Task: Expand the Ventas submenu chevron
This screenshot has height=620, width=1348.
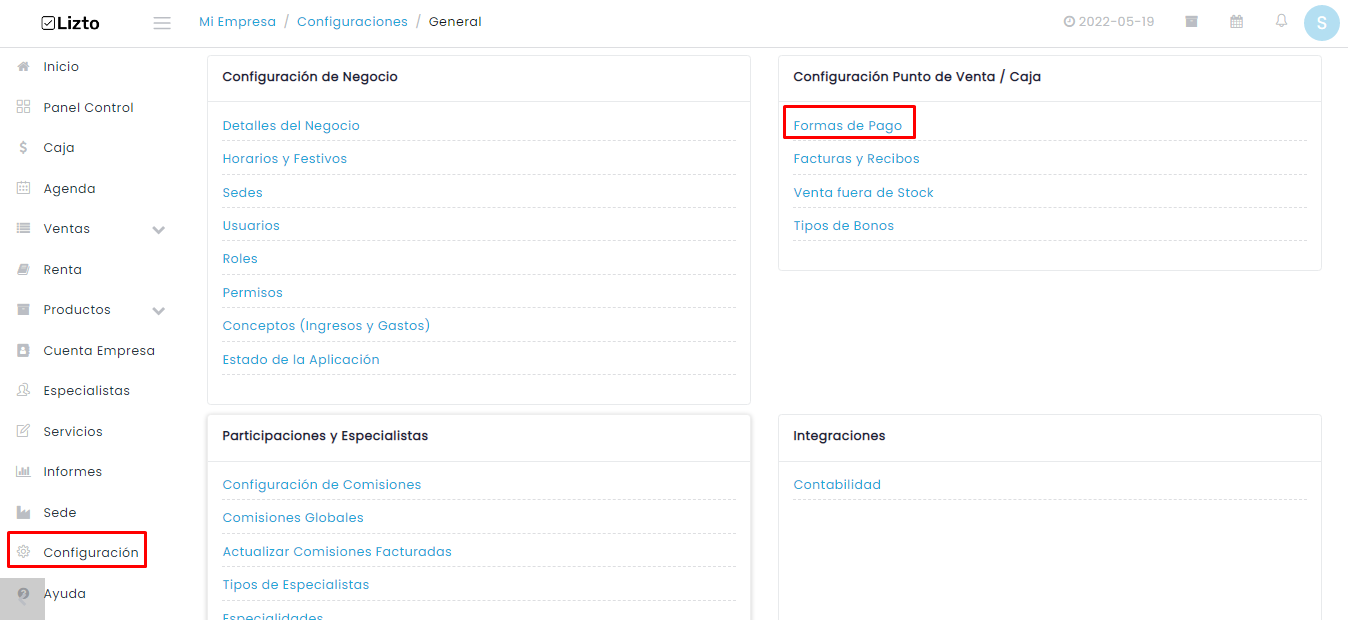Action: [x=158, y=230]
